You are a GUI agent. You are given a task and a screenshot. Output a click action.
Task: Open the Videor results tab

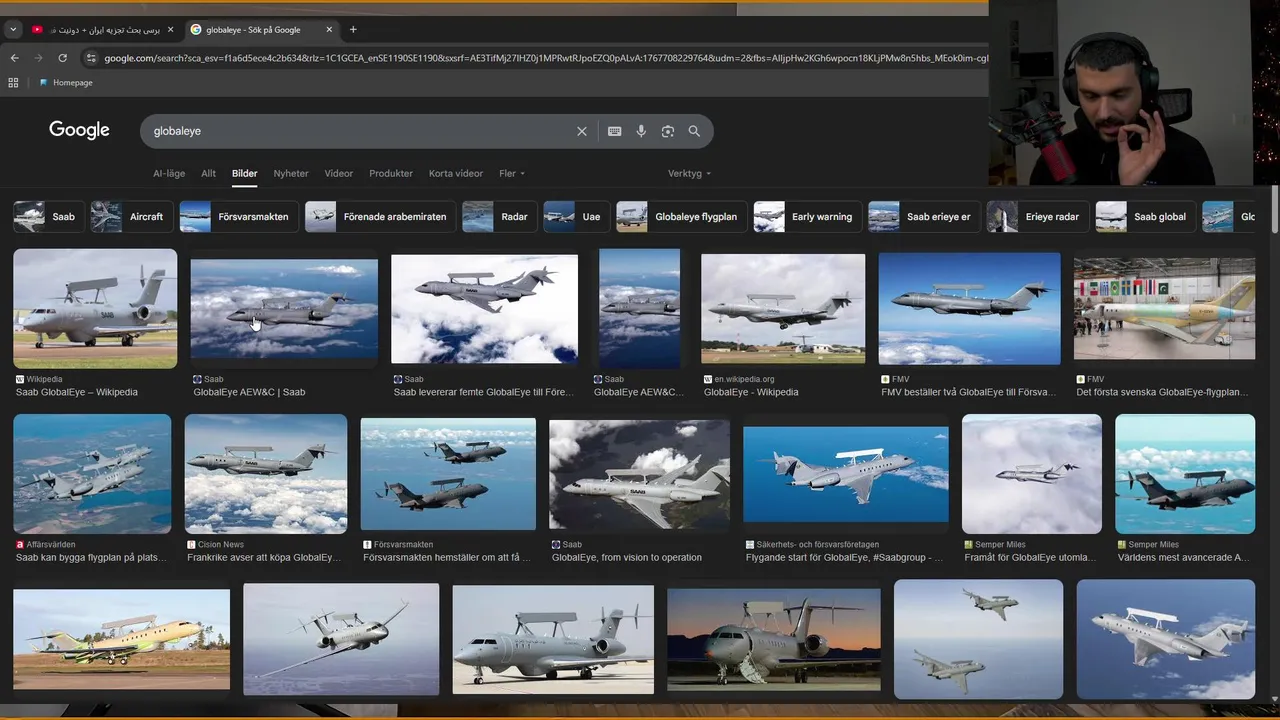pyautogui.click(x=339, y=173)
